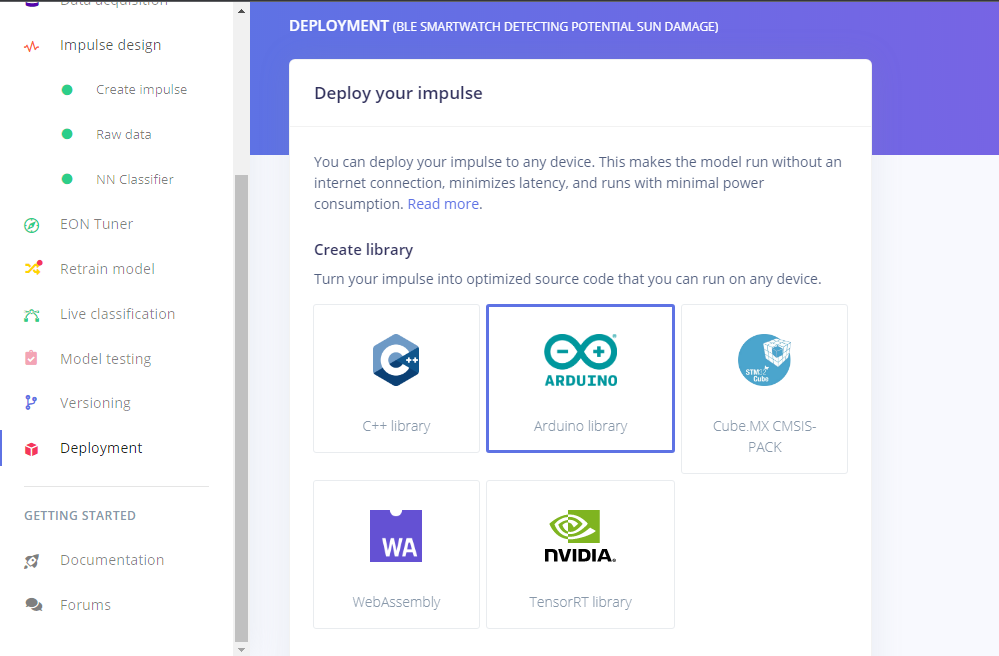Click the Impulse design waveform icon
This screenshot has height=656, width=999.
[x=31, y=46]
